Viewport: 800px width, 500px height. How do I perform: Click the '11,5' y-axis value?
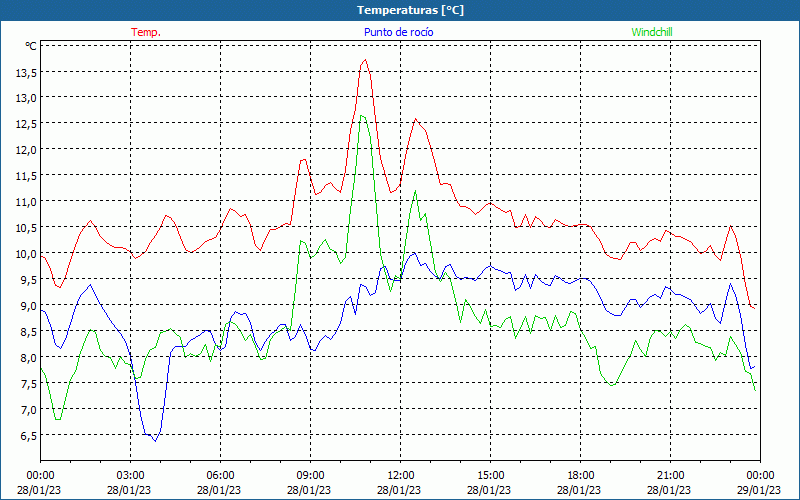coord(26,176)
